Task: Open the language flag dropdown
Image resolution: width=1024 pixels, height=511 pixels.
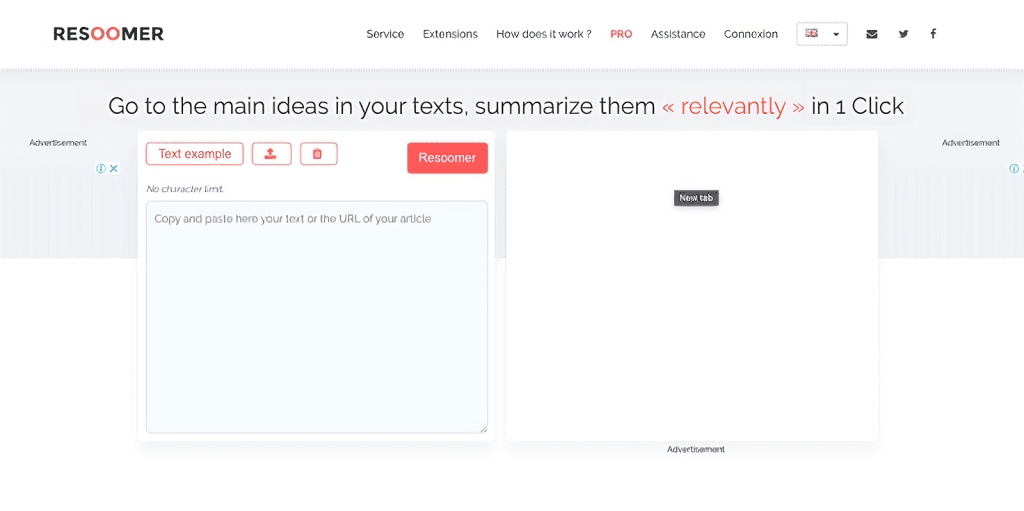Action: (x=822, y=34)
